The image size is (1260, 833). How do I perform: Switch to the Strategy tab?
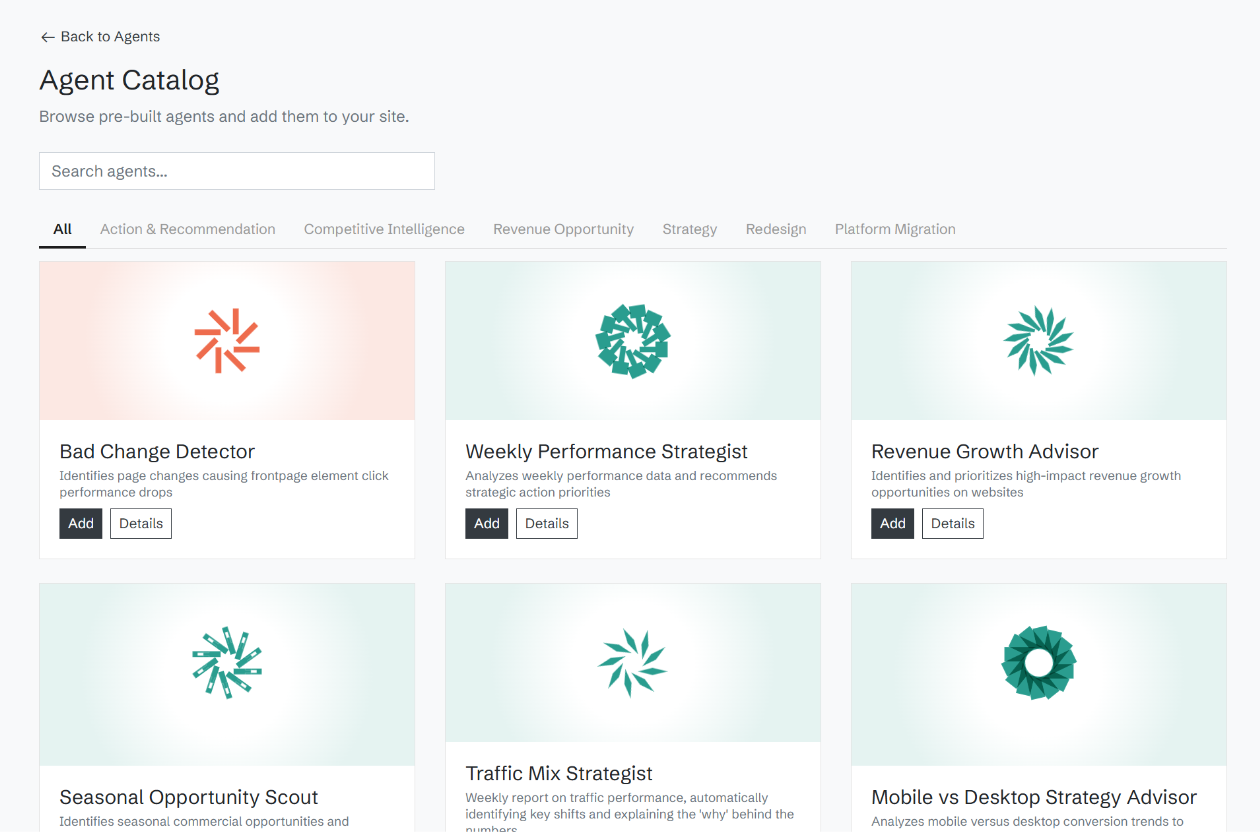tap(690, 229)
